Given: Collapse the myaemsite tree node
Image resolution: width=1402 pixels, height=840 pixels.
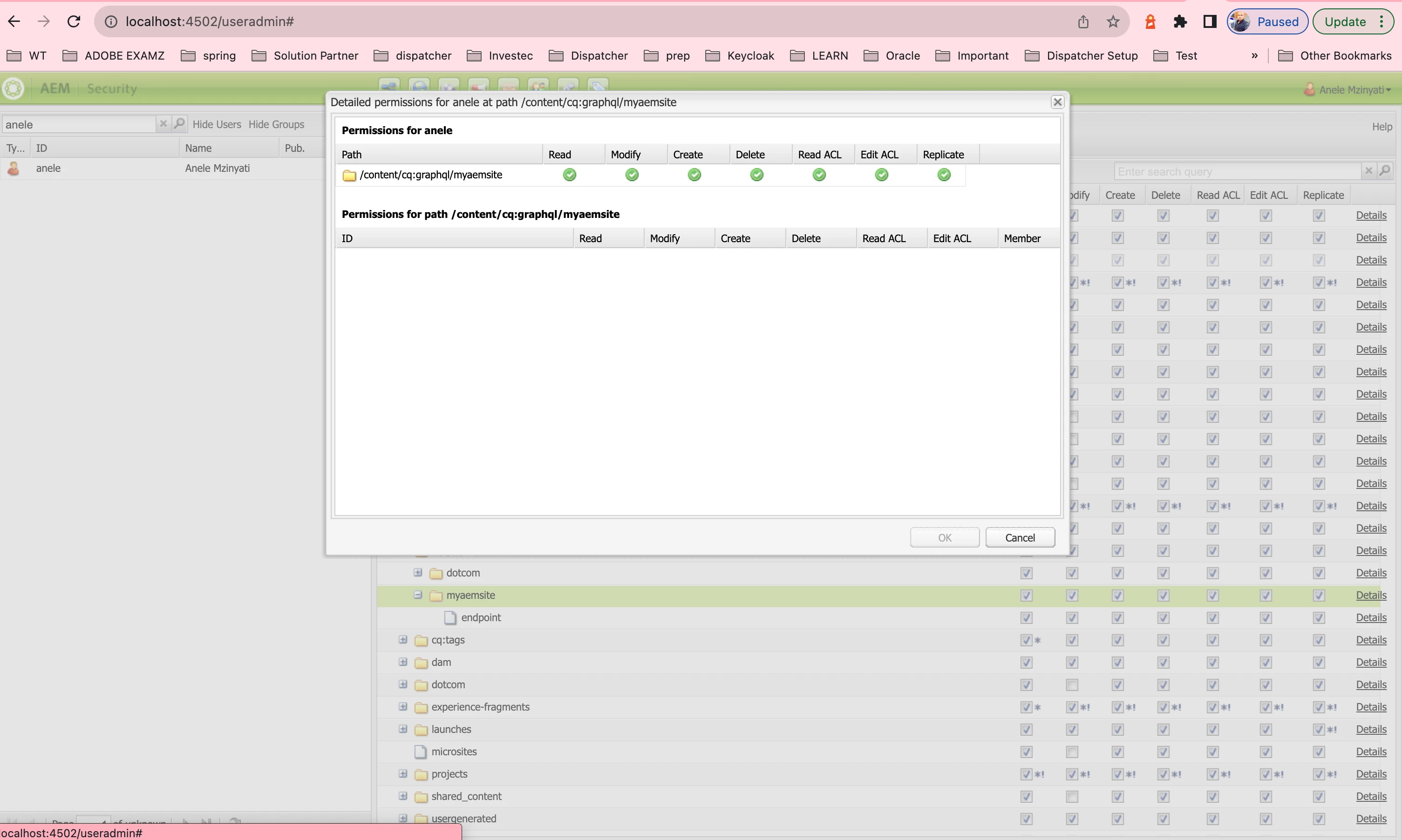Looking at the screenshot, I should (x=417, y=595).
